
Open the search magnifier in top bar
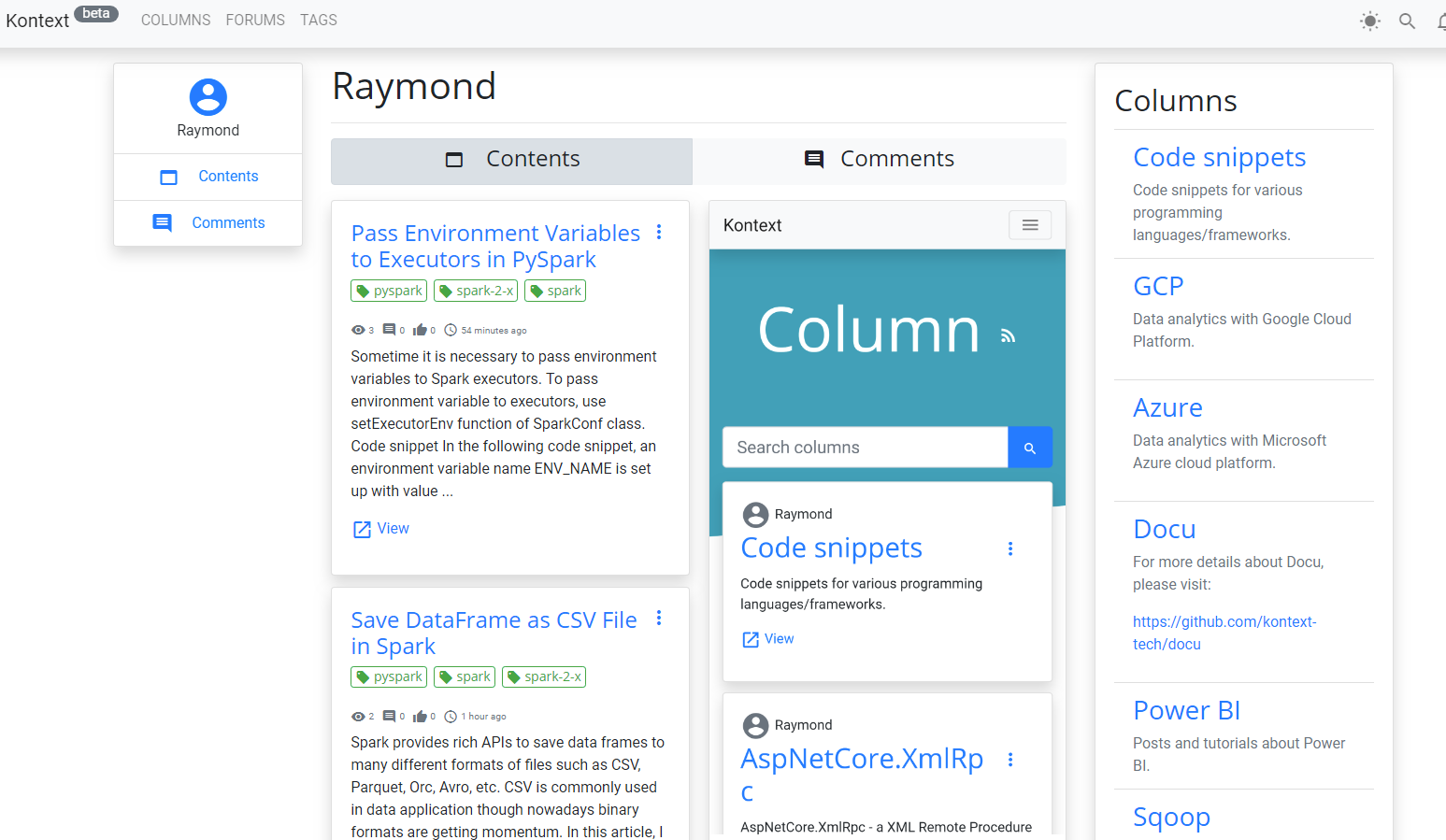click(1407, 21)
